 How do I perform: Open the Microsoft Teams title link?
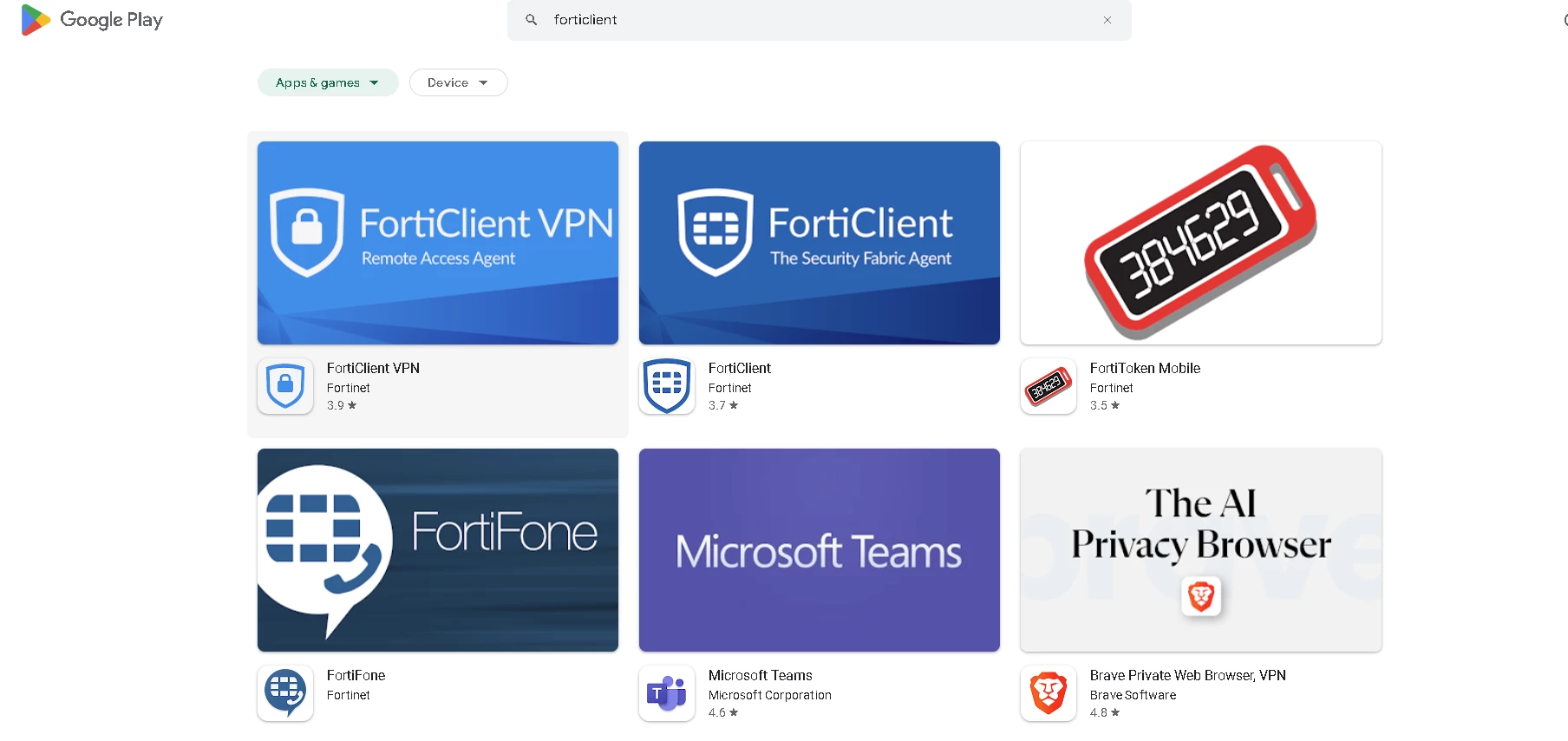coord(761,675)
